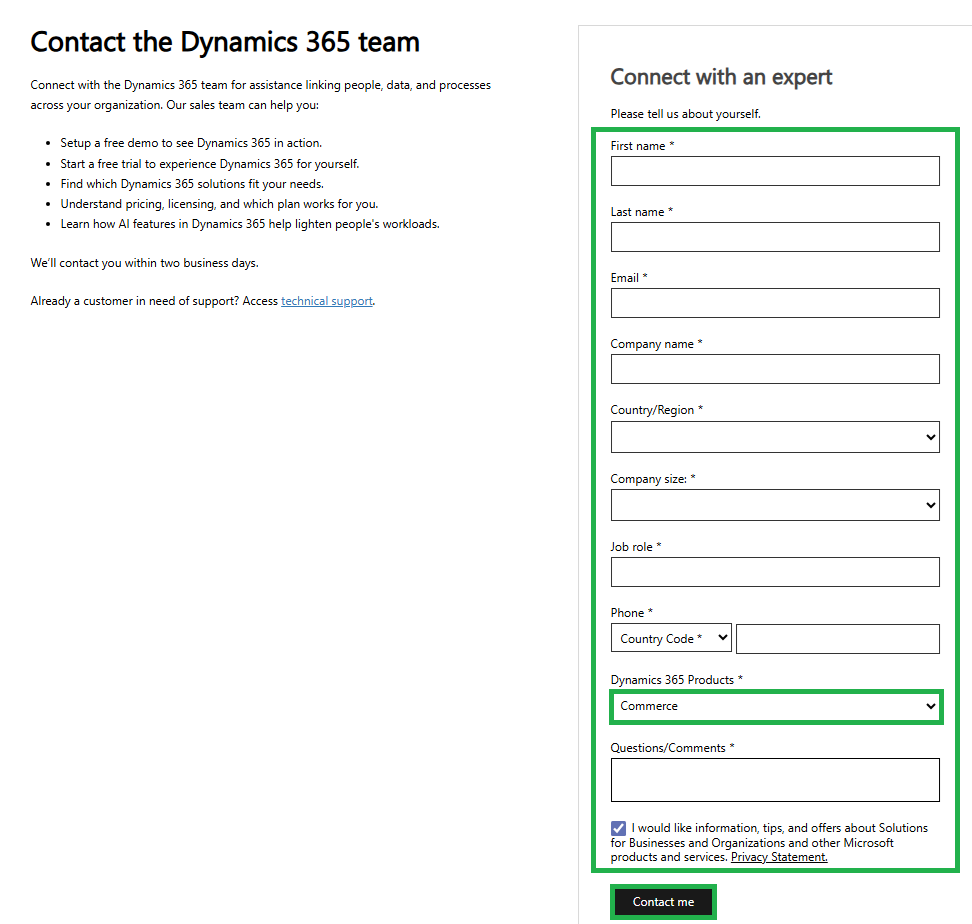Click the Company name field

[775, 369]
